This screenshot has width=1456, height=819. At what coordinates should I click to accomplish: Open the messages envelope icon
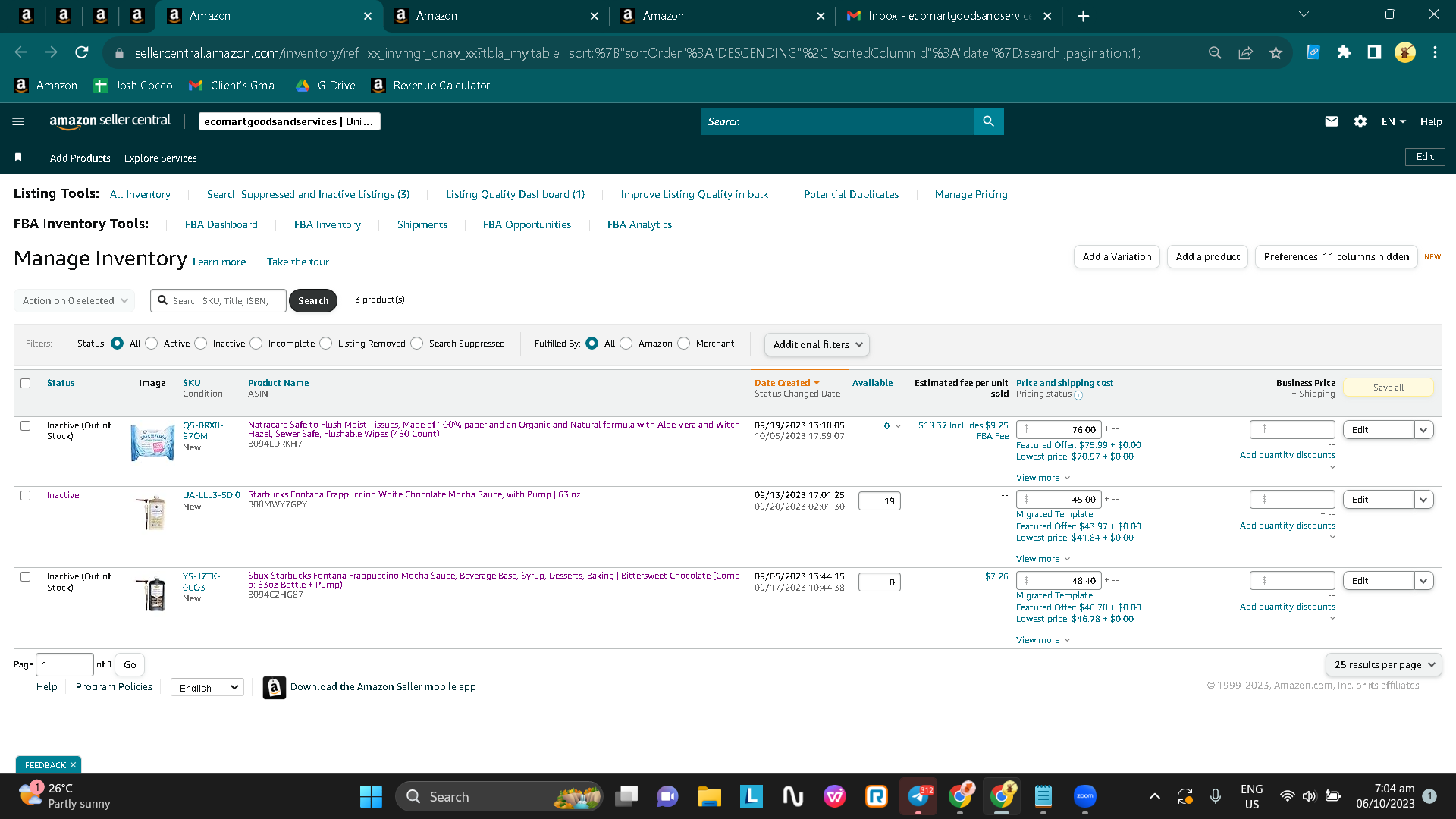(x=1332, y=121)
